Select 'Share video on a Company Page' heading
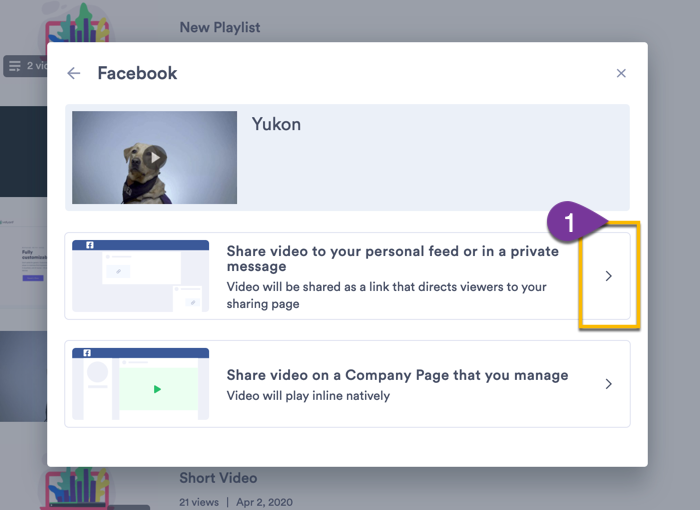 coord(397,375)
